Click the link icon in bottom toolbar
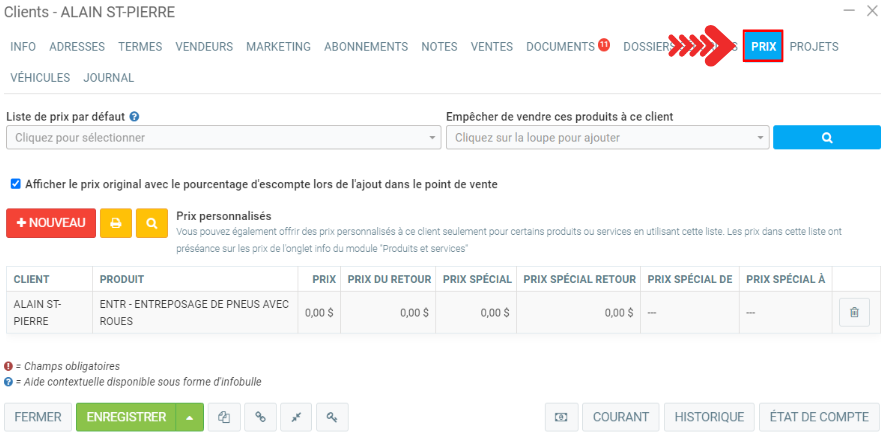 260,417
